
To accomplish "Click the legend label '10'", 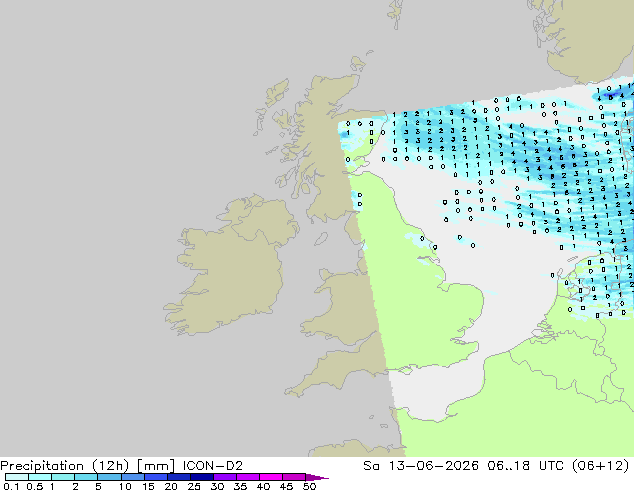I will [x=125, y=486].
